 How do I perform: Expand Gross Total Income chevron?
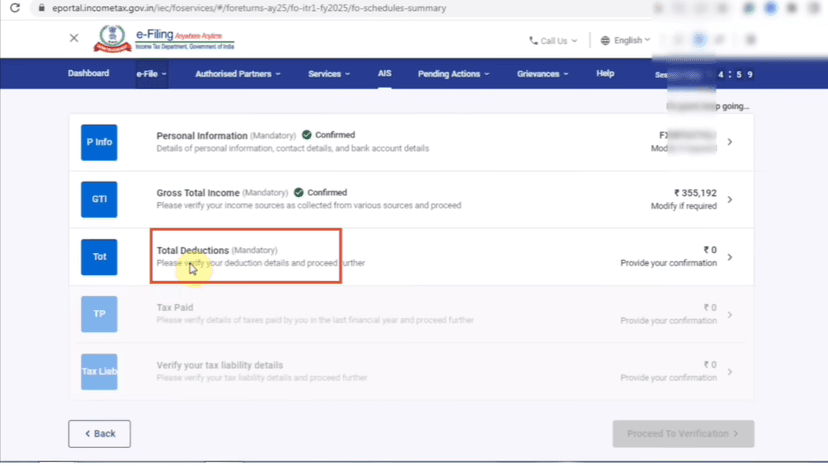[x=730, y=200]
